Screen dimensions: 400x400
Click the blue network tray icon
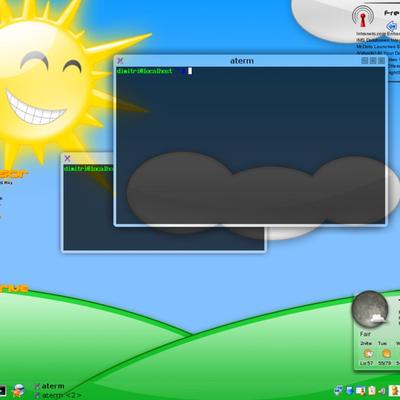pyautogui.click(x=339, y=390)
